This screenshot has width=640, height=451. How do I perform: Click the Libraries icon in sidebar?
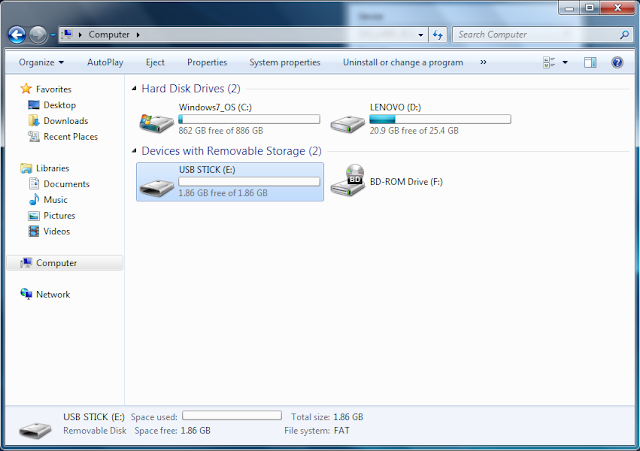[26, 168]
